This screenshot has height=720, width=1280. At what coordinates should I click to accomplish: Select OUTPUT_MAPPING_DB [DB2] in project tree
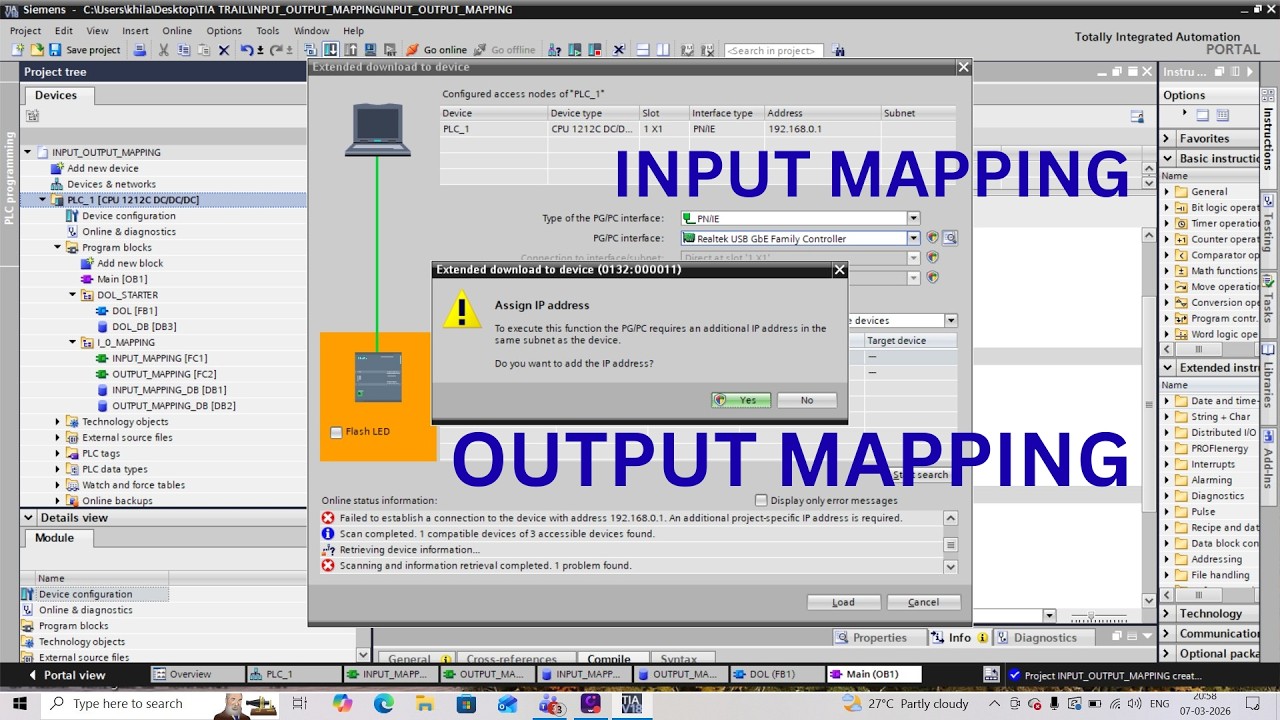coord(174,406)
